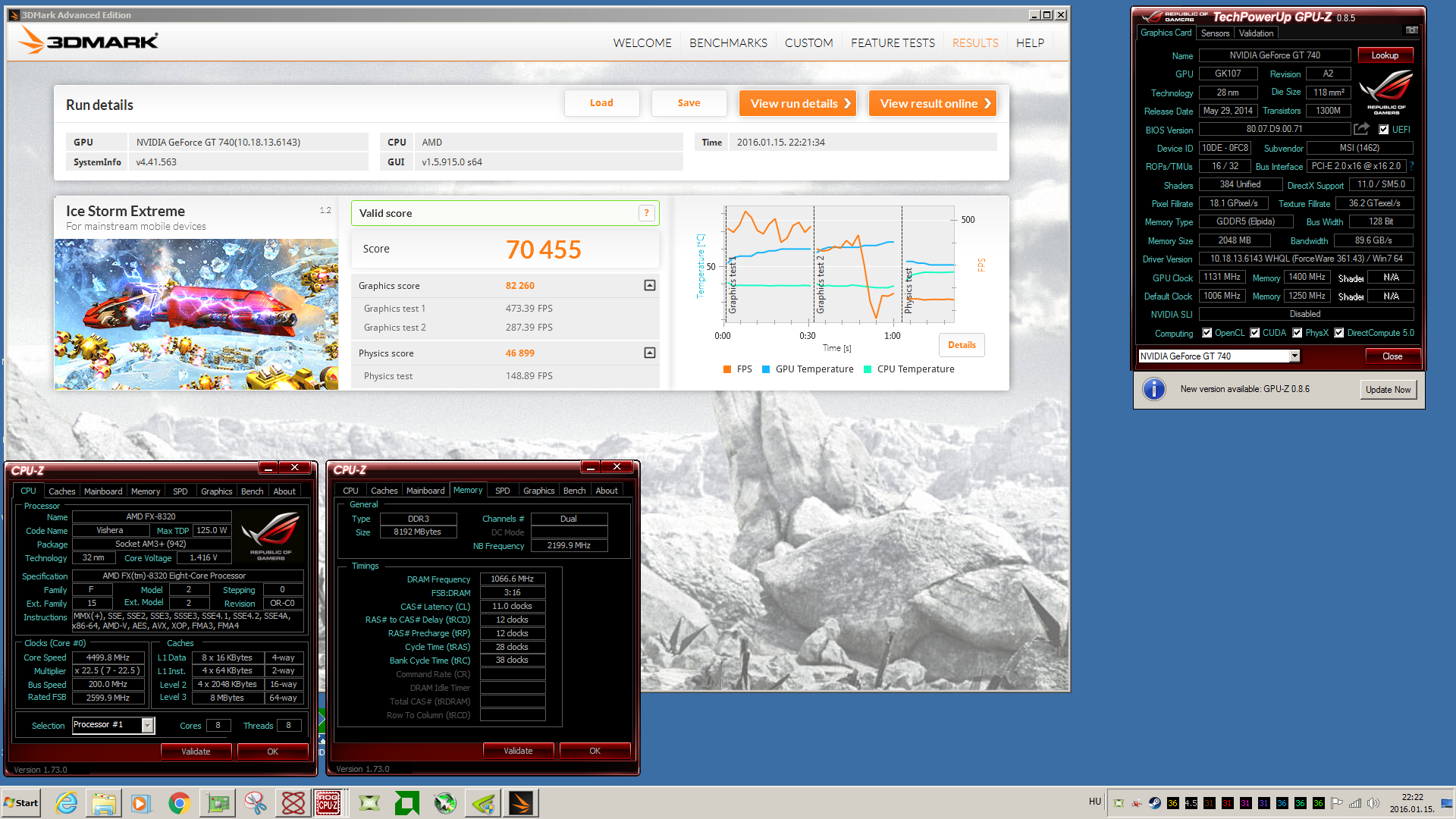This screenshot has width=1456, height=819.
Task: Click the HU language indicator in taskbar
Action: point(1095,802)
